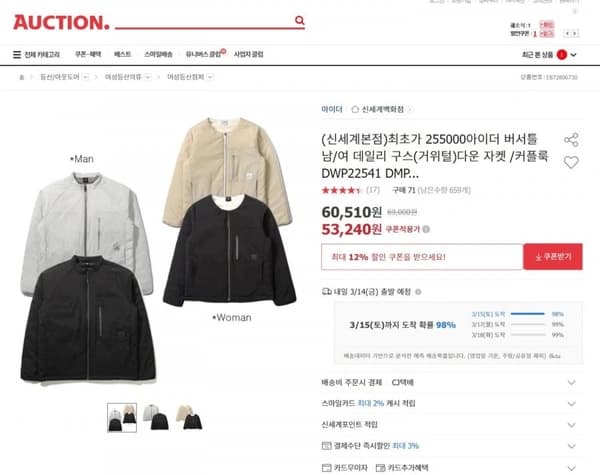The image size is (600, 475).
Task: Click the 아이더 brand link
Action: pyautogui.click(x=332, y=109)
